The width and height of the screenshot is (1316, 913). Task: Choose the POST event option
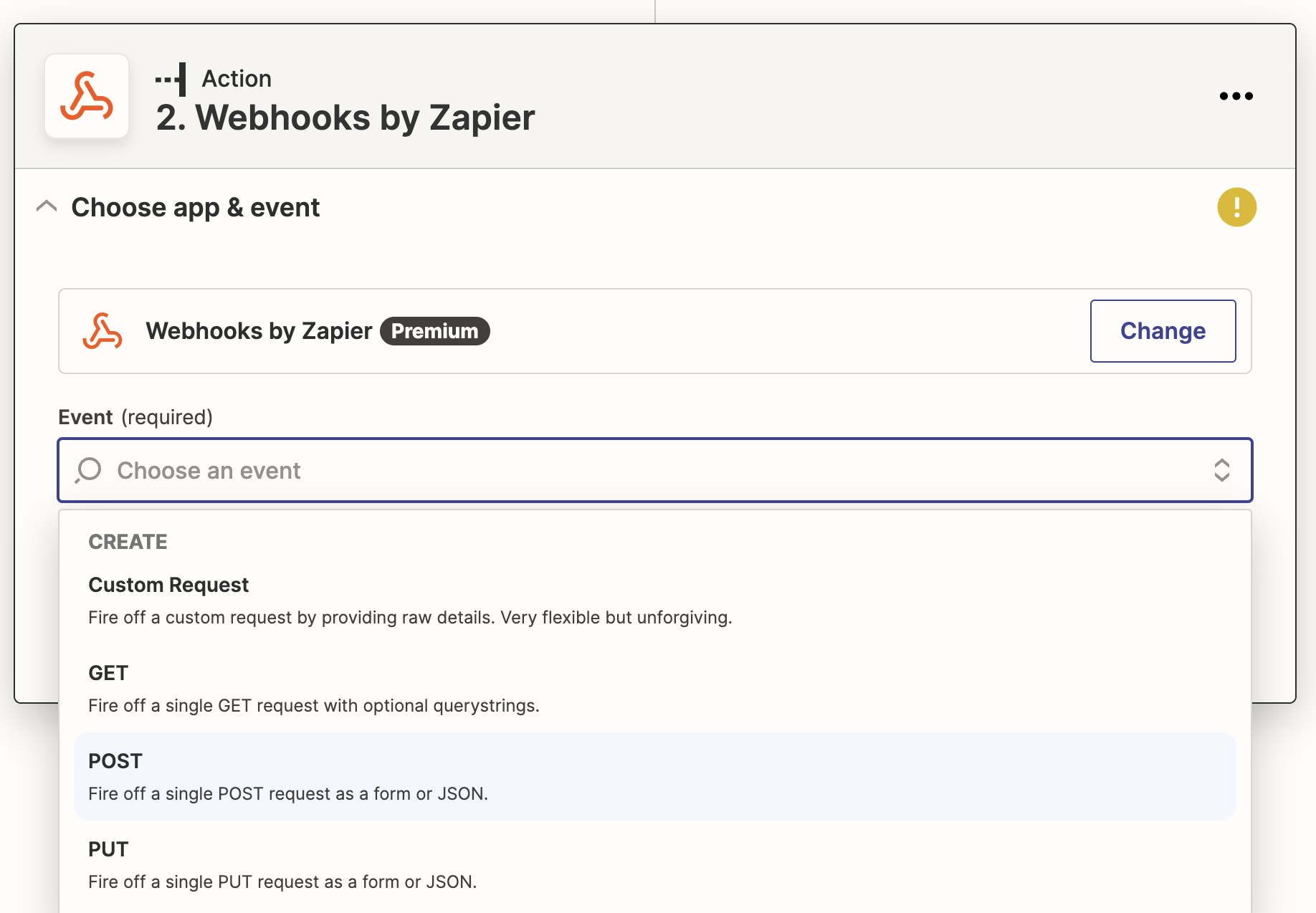655,777
